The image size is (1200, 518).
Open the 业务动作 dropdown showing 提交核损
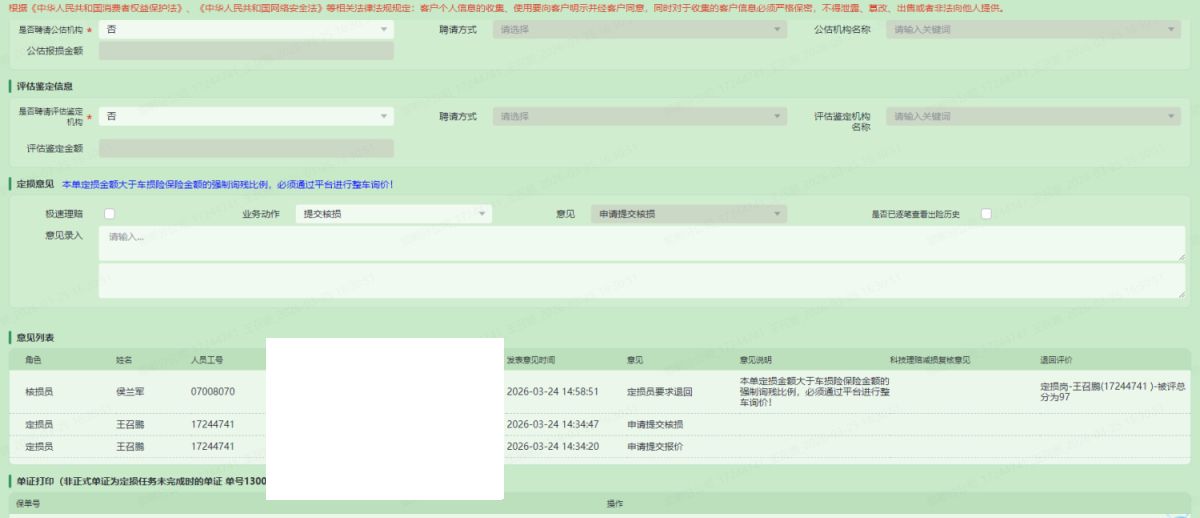pyautogui.click(x=394, y=214)
